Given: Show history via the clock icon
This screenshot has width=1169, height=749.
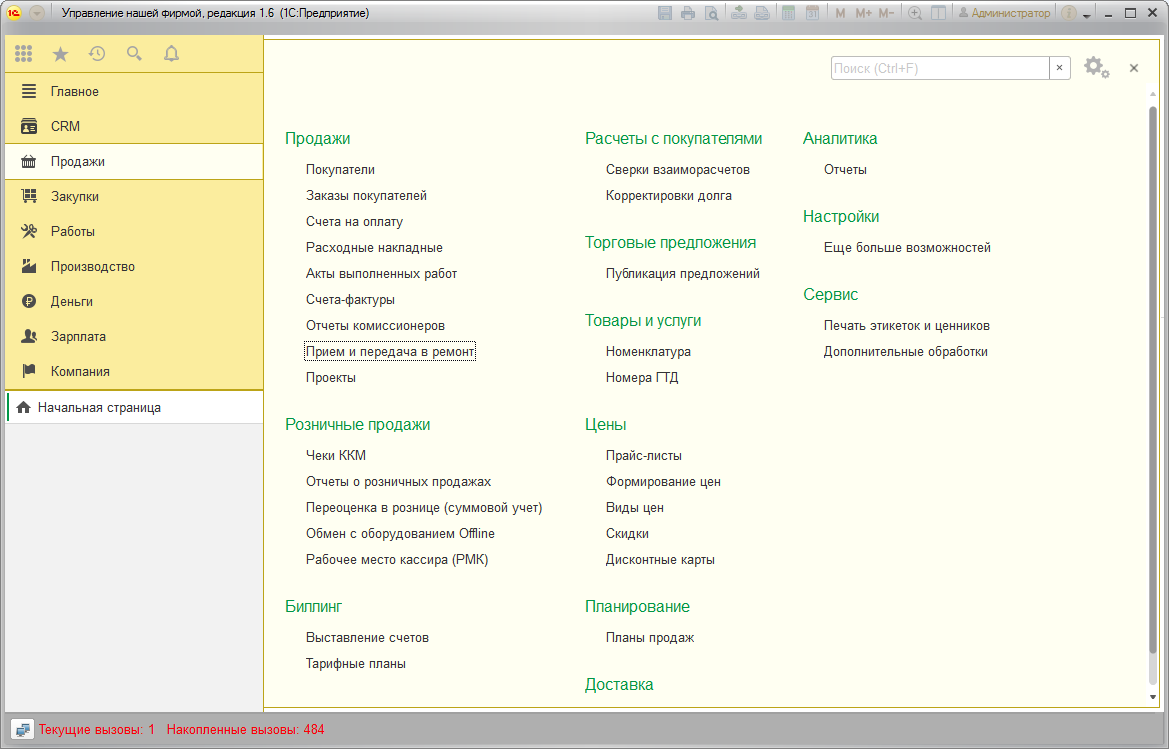Looking at the screenshot, I should (x=97, y=54).
